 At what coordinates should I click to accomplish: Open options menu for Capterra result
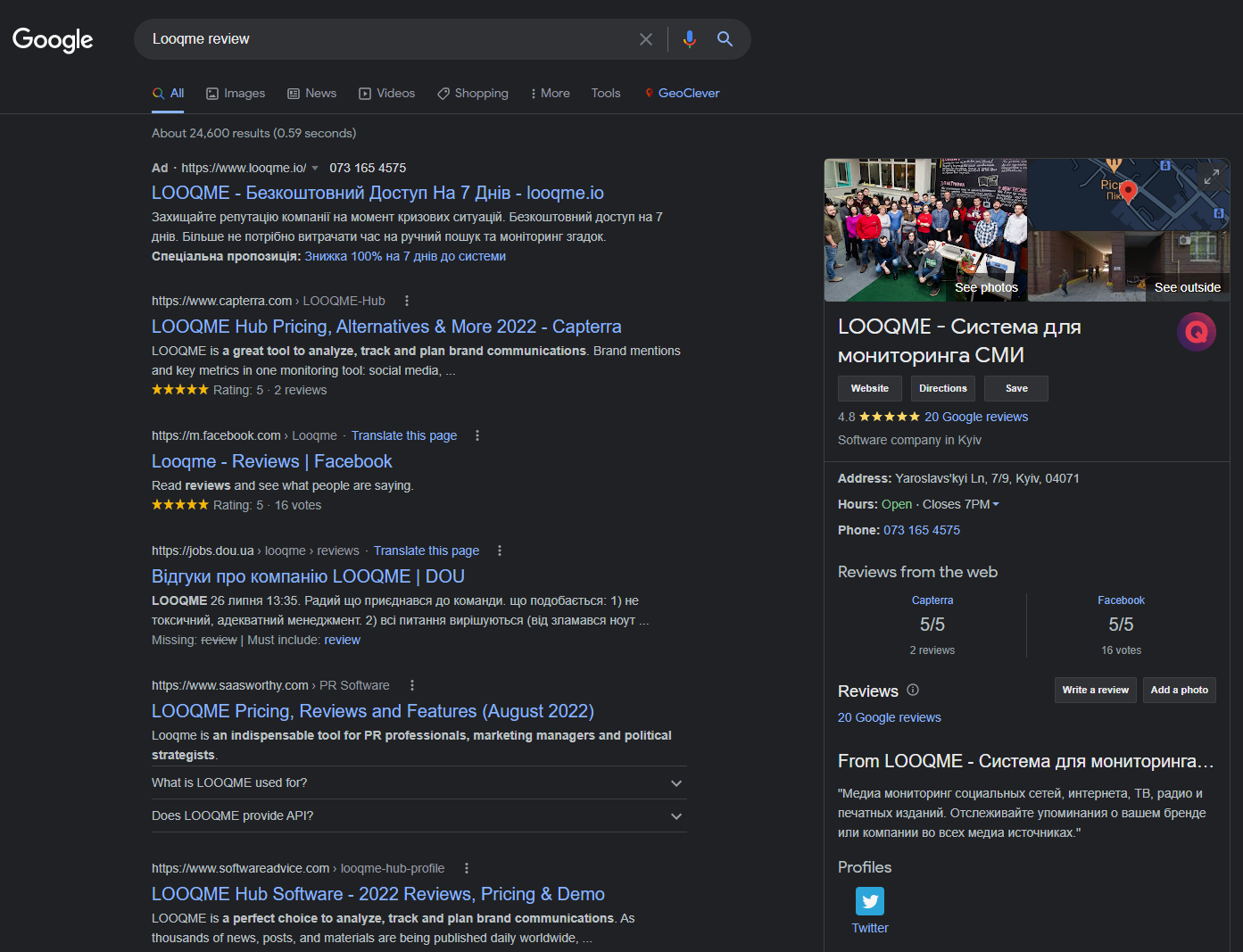point(407,301)
